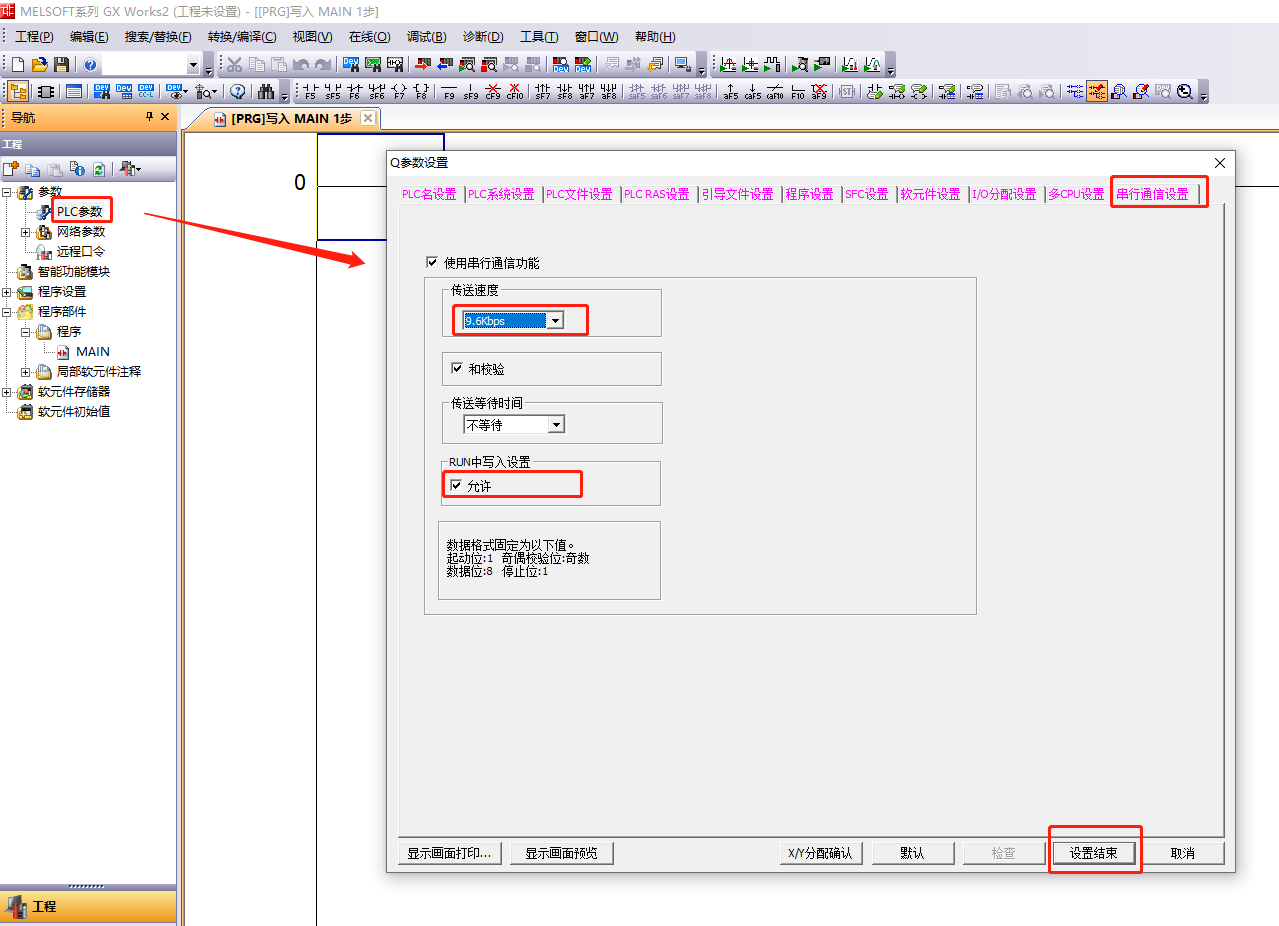Open the 传送等待时间 dropdown
The height and width of the screenshot is (926, 1279).
[556, 425]
